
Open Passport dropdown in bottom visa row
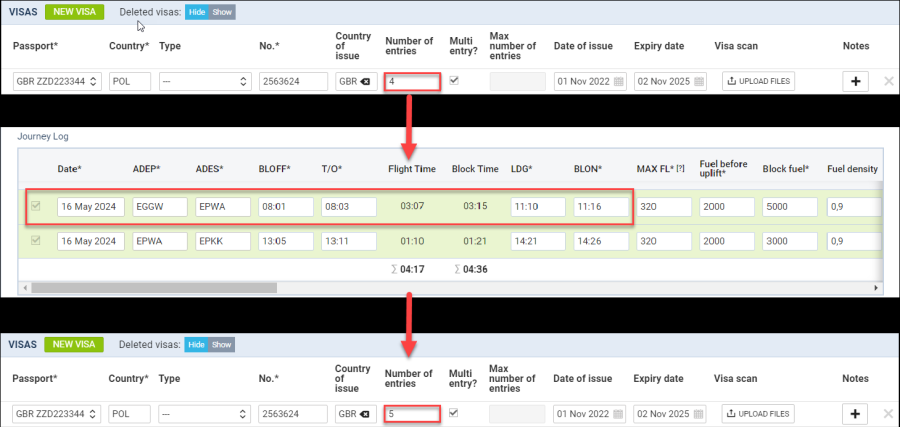pyautogui.click(x=57, y=413)
